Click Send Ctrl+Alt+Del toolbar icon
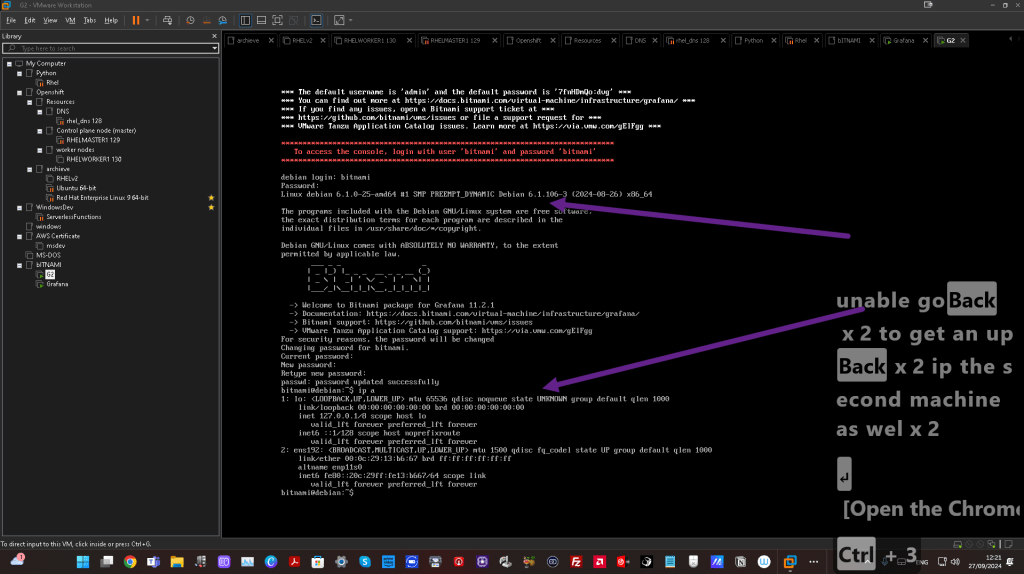1024x574 pixels. tap(167, 20)
